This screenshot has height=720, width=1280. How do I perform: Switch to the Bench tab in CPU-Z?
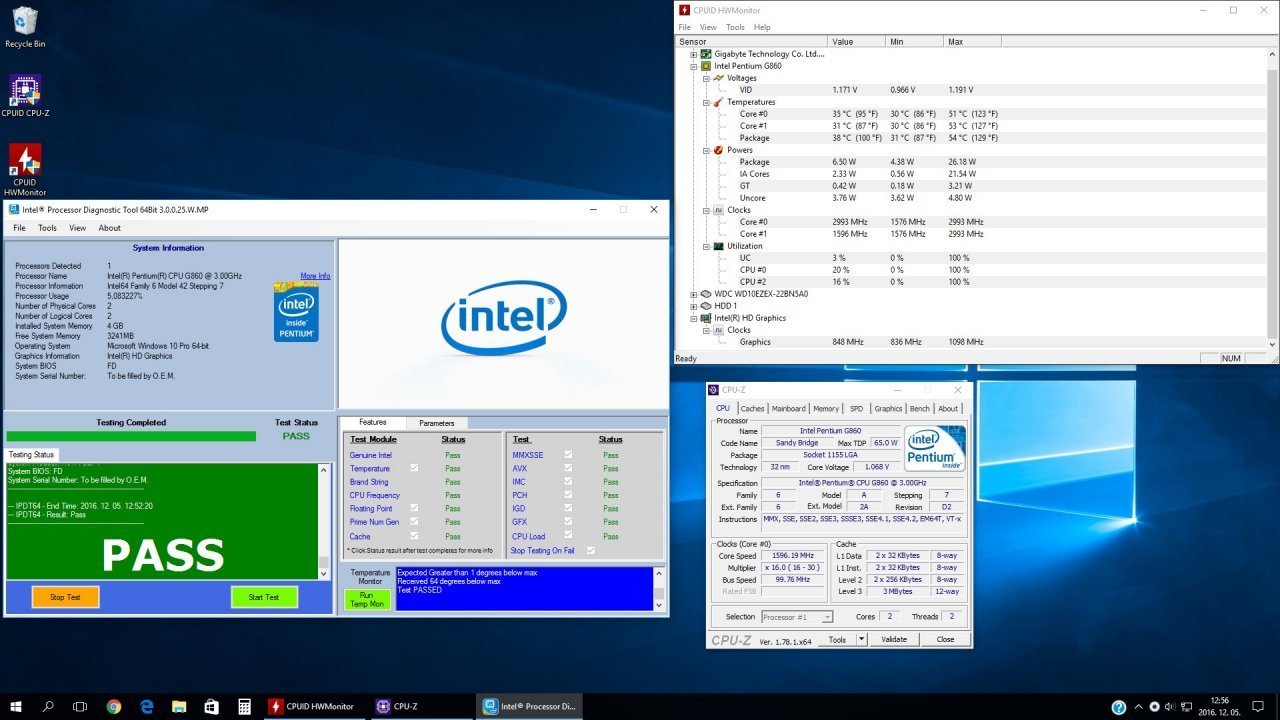click(x=919, y=408)
